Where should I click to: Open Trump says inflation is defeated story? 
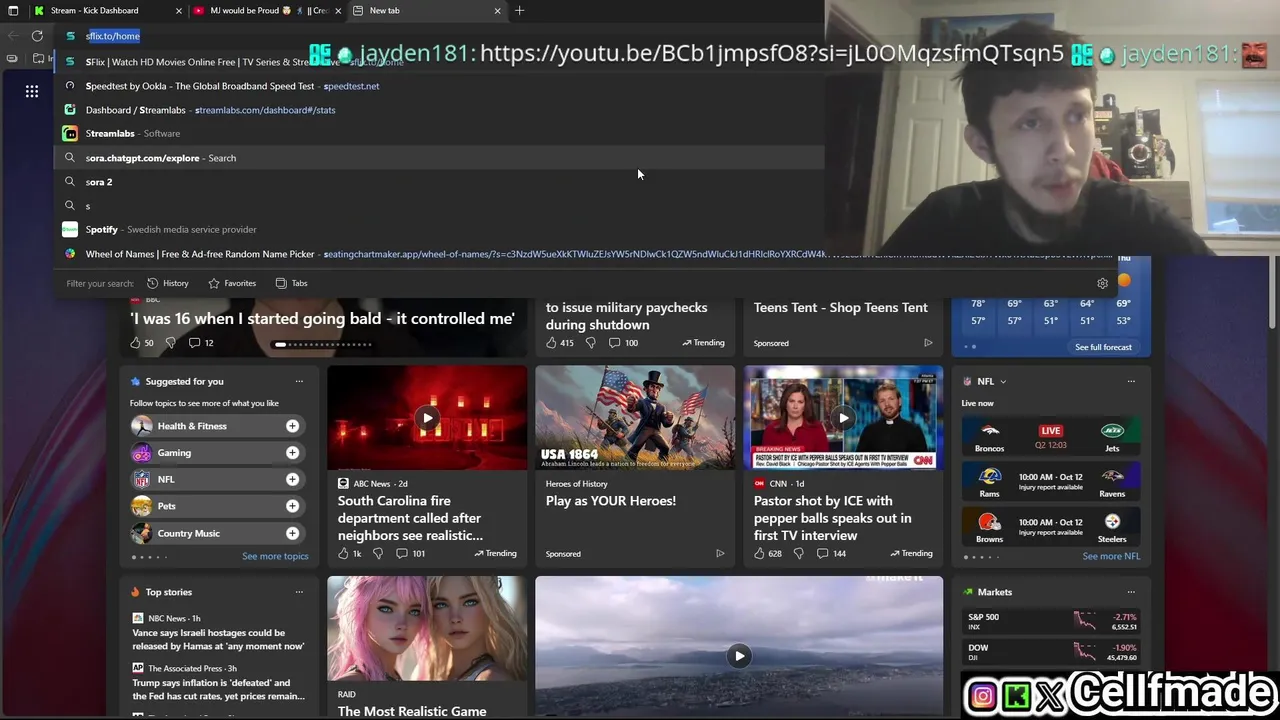pos(218,689)
